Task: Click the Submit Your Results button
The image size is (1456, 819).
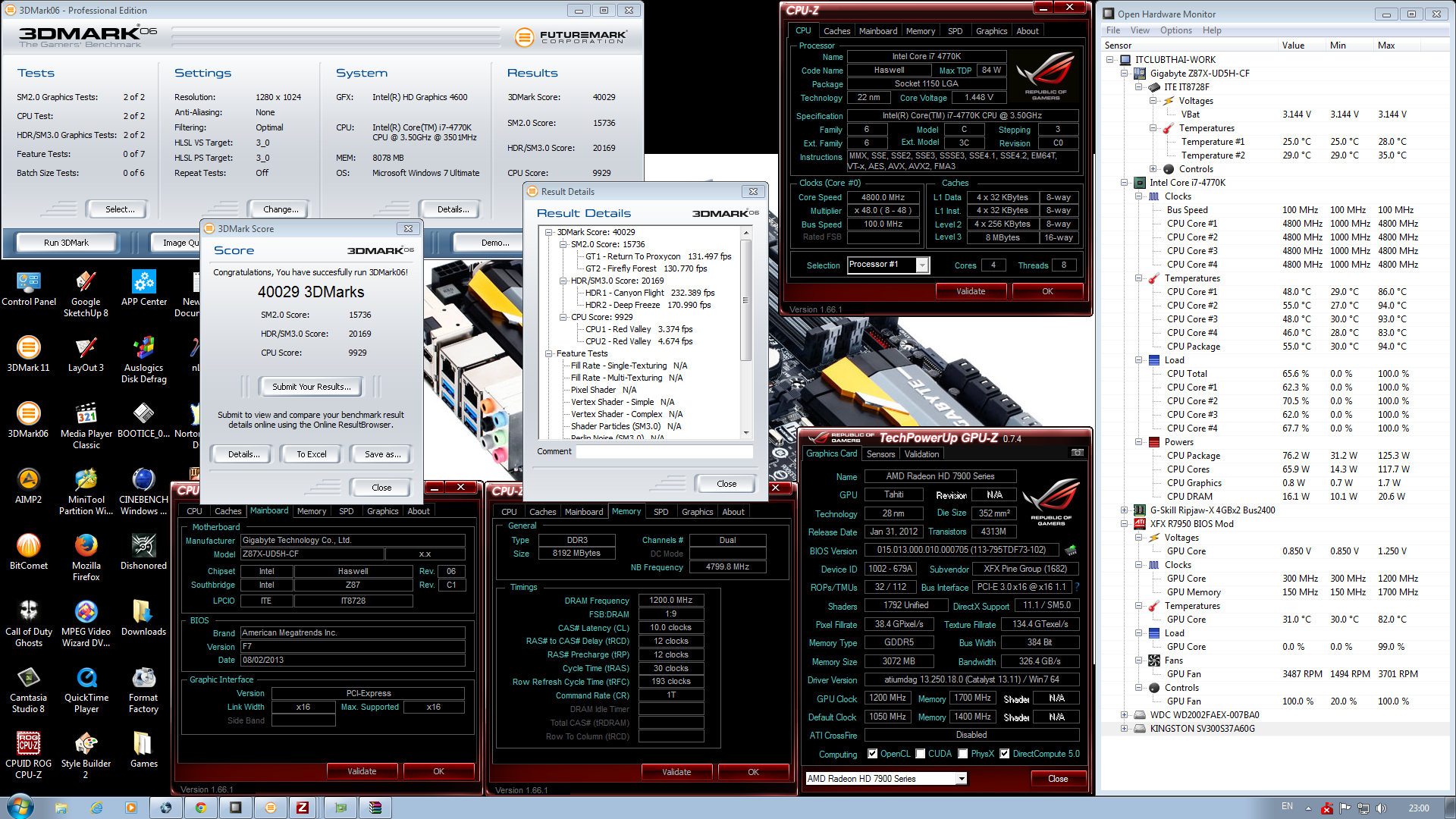Action: pyautogui.click(x=311, y=387)
